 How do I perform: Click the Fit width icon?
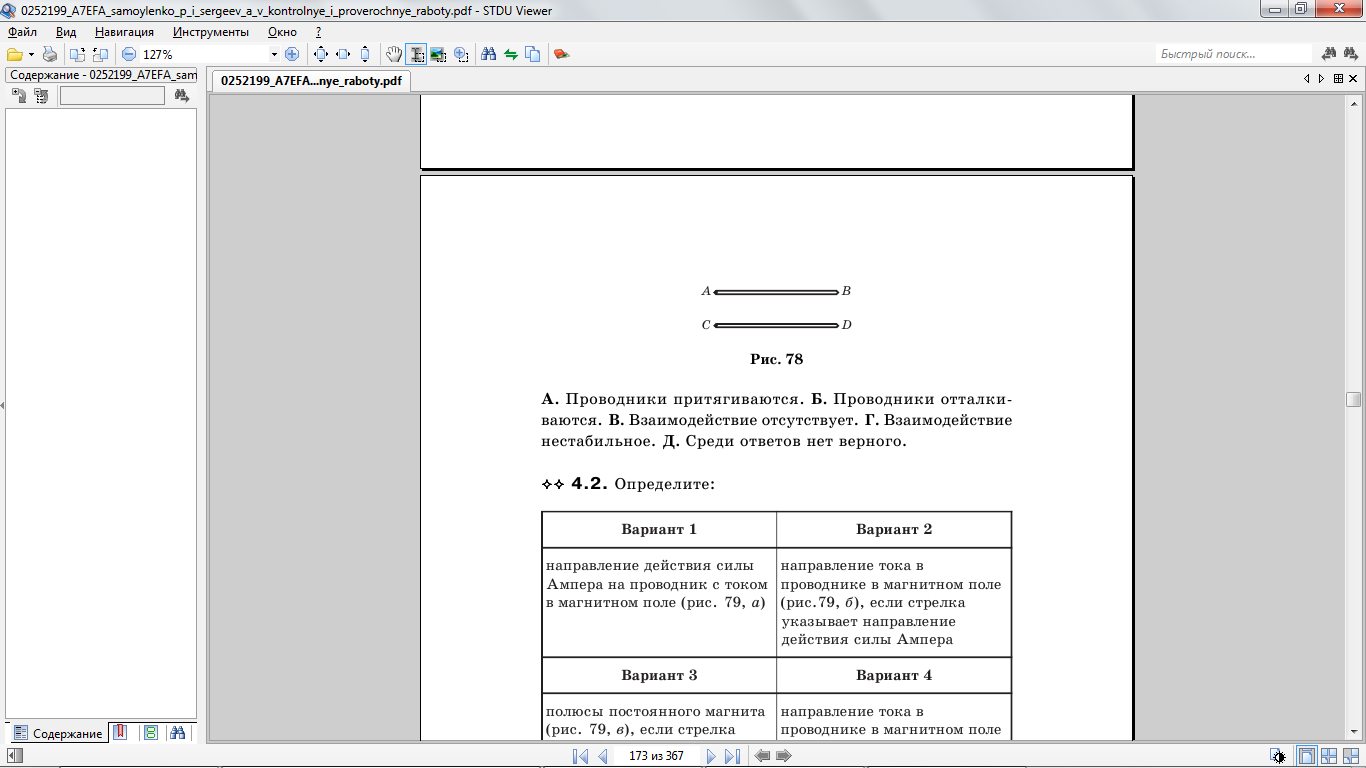pos(343,54)
